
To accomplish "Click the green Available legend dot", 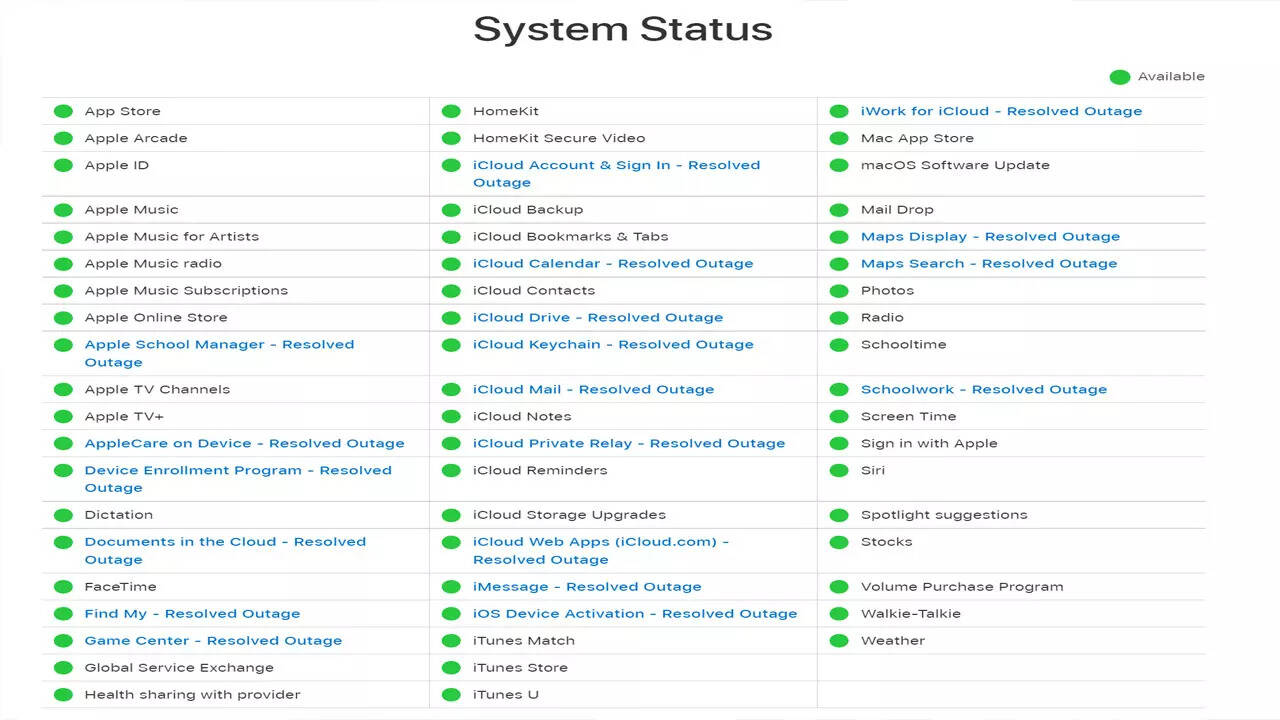I will [1119, 77].
